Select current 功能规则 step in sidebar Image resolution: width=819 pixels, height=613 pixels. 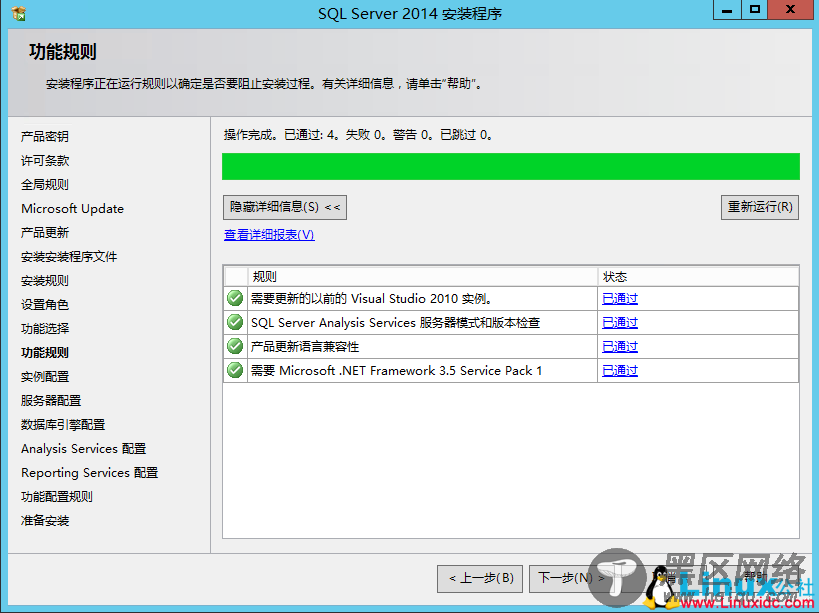(x=45, y=352)
